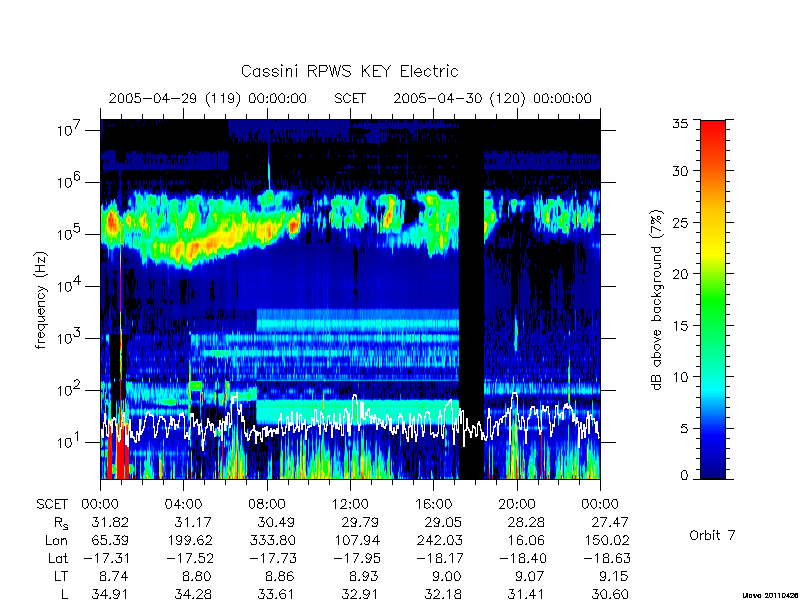Click the 0 dB color scale label
The width and height of the screenshot is (800, 600).
coord(684,475)
